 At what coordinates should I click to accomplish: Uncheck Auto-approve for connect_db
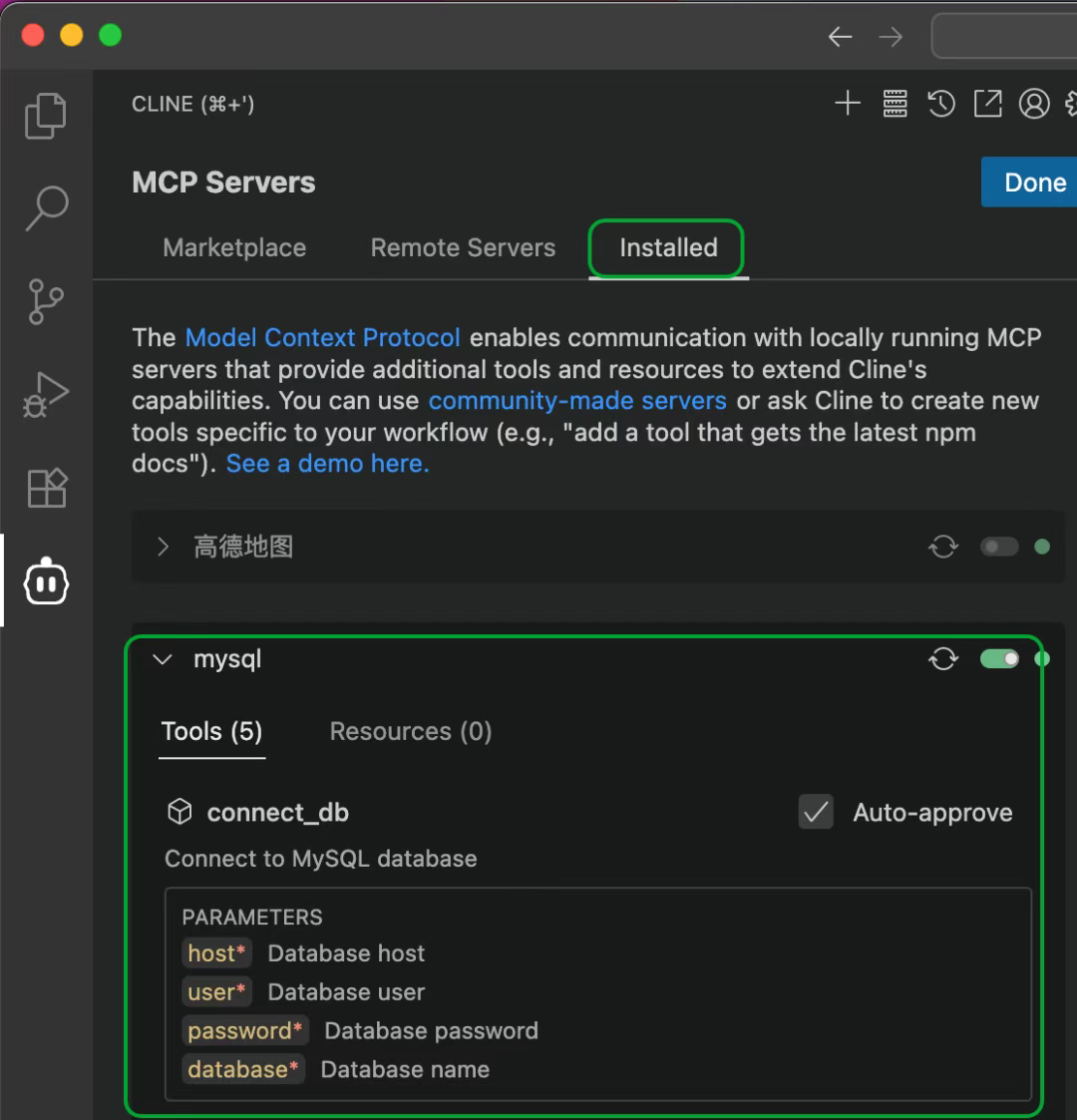click(x=816, y=812)
